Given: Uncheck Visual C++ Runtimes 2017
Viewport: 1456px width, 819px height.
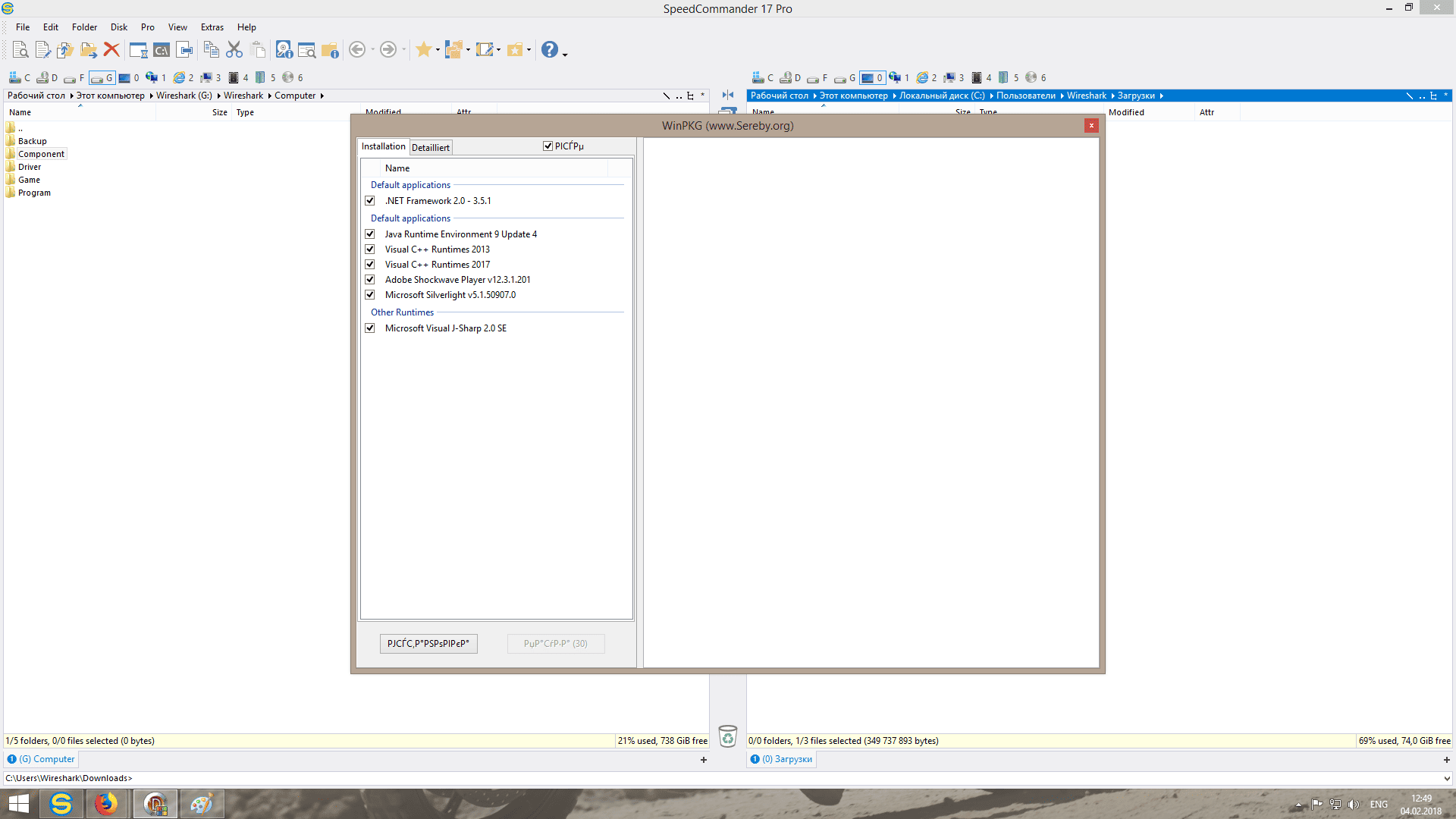Looking at the screenshot, I should [x=370, y=265].
